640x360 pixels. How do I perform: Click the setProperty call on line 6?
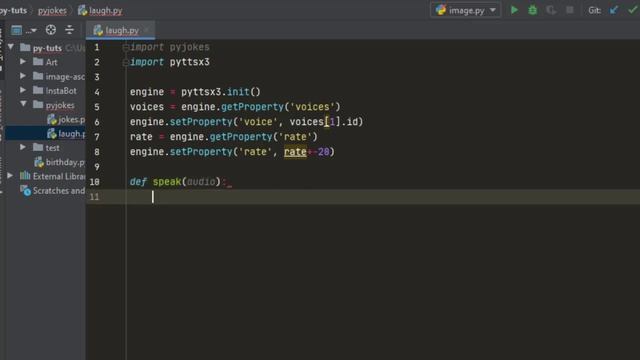point(201,122)
